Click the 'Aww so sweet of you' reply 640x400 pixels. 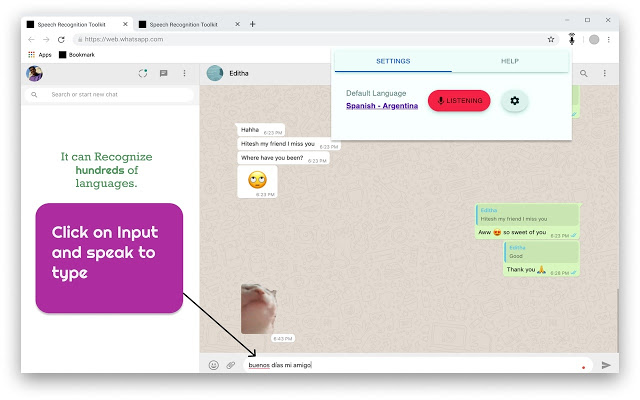point(527,222)
